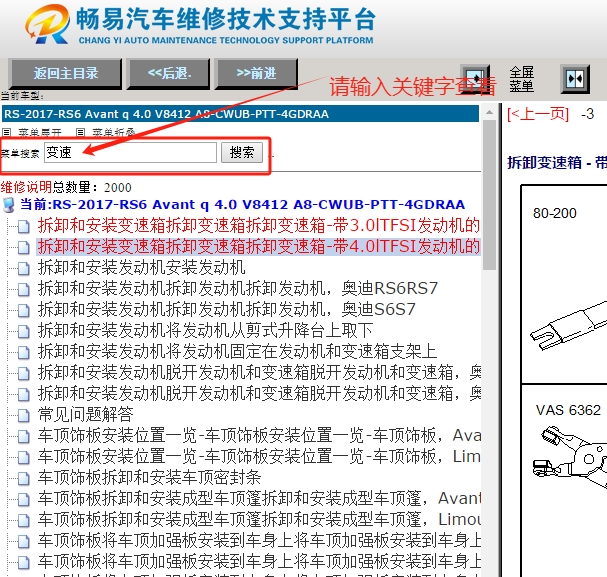Viewport: 607px width, 577px height.
Task: Go forward with the >>前进 button
Action: click(x=256, y=74)
